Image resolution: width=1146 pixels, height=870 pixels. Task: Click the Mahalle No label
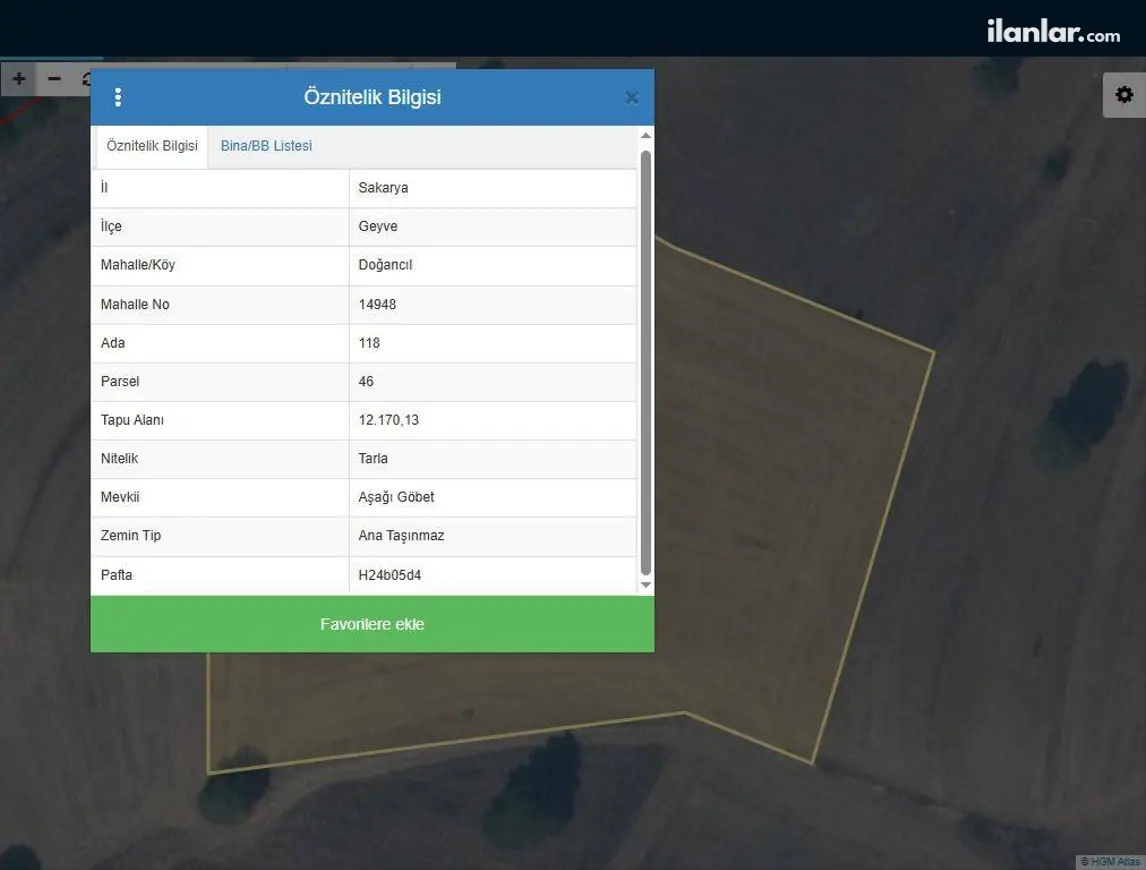(x=135, y=304)
